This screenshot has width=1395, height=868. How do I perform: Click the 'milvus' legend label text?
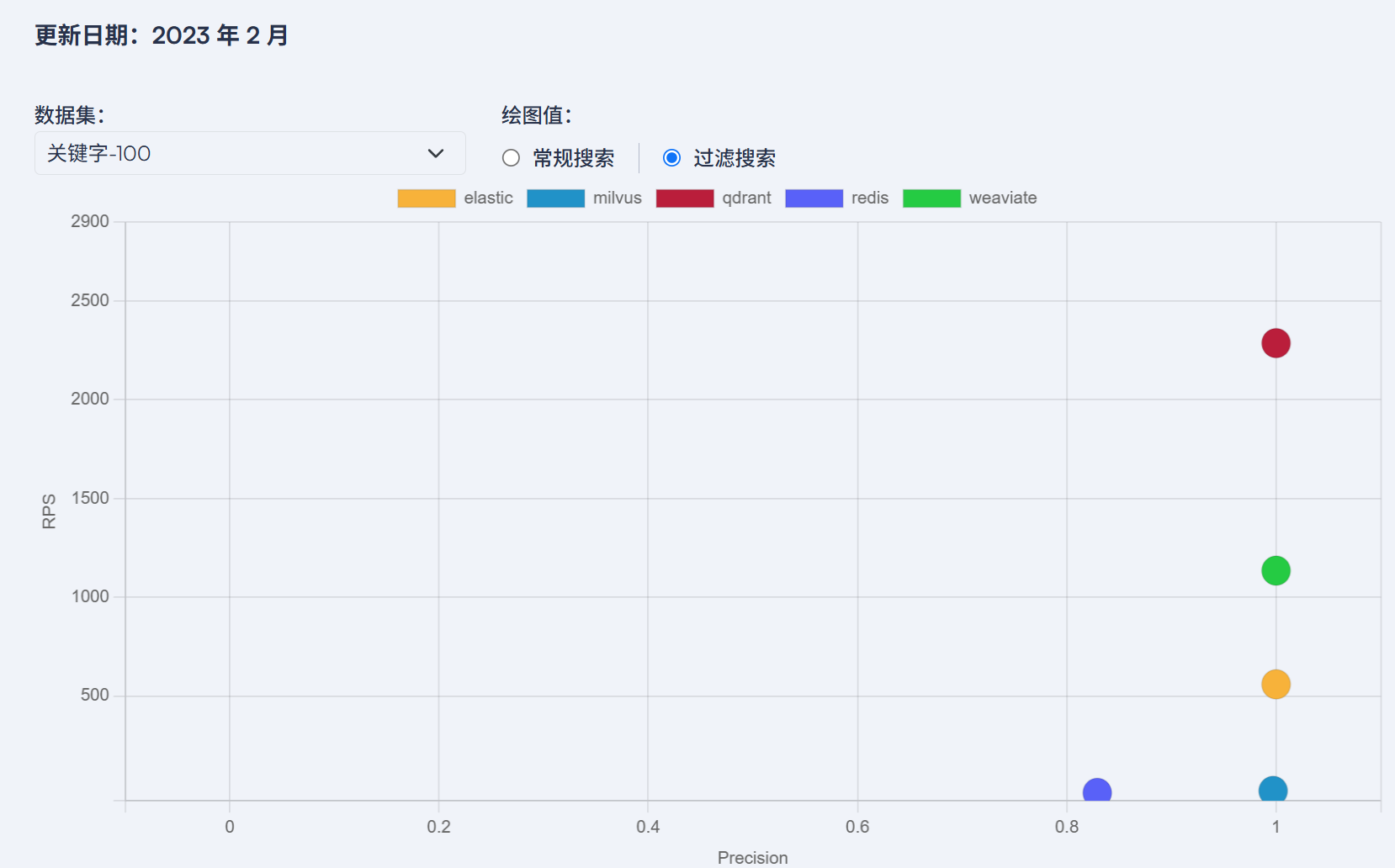(x=617, y=198)
